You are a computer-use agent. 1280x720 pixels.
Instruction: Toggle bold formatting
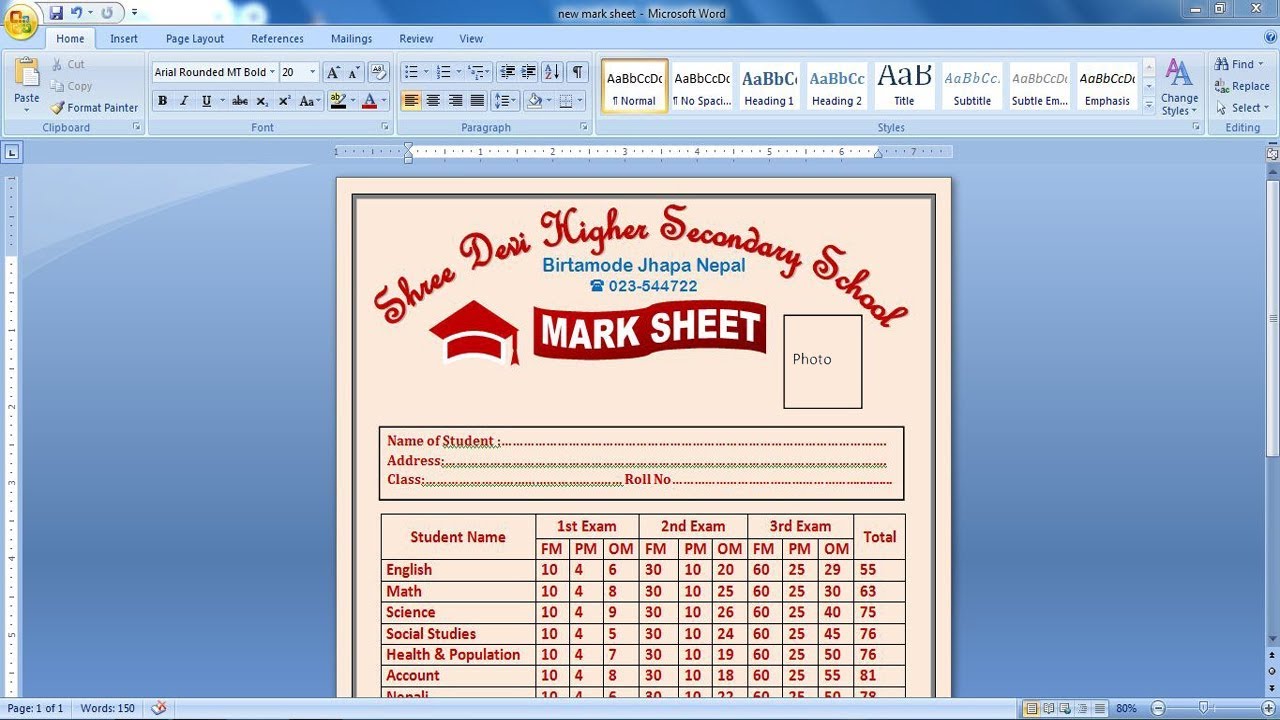(x=162, y=101)
